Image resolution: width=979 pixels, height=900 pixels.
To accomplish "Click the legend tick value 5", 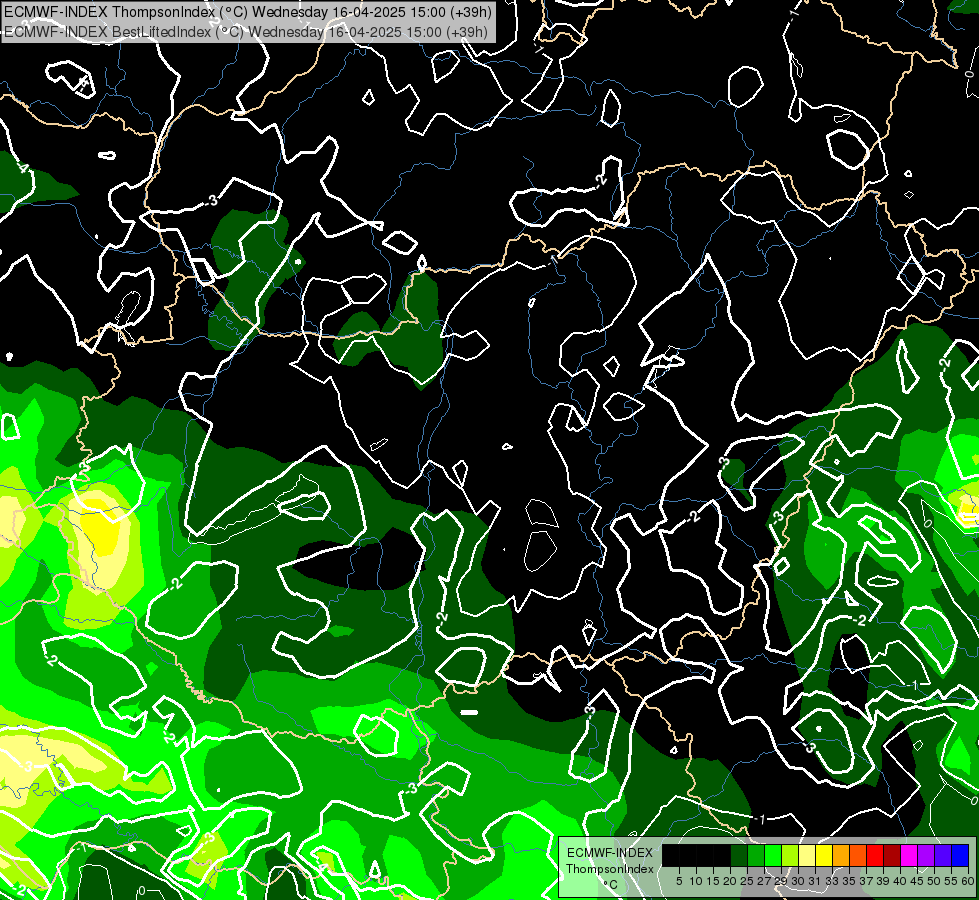I will tap(679, 881).
